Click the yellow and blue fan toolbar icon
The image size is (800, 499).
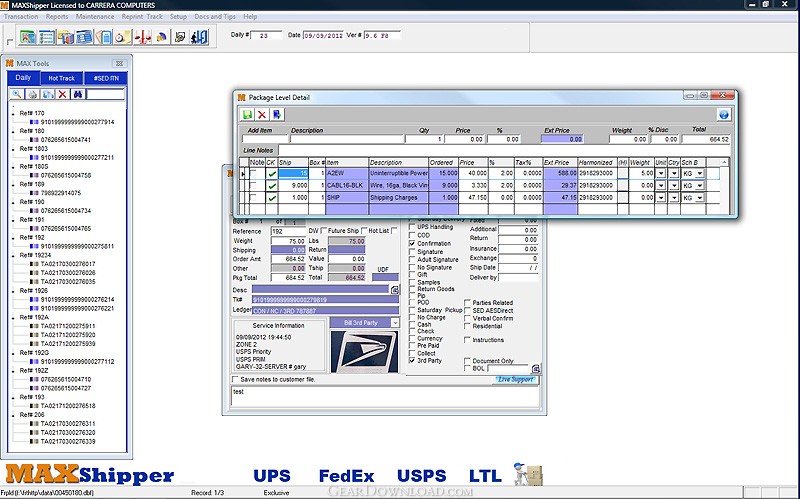(161, 37)
